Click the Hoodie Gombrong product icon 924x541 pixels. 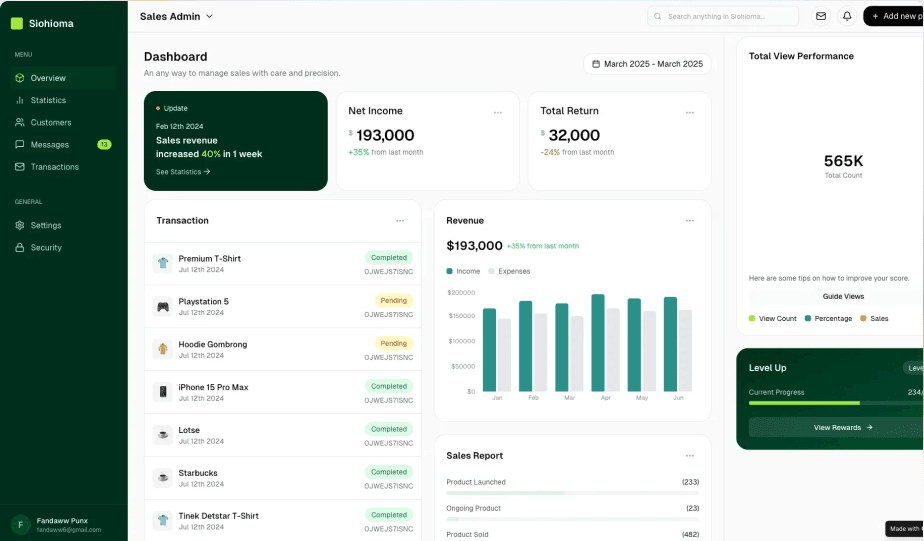click(x=162, y=349)
